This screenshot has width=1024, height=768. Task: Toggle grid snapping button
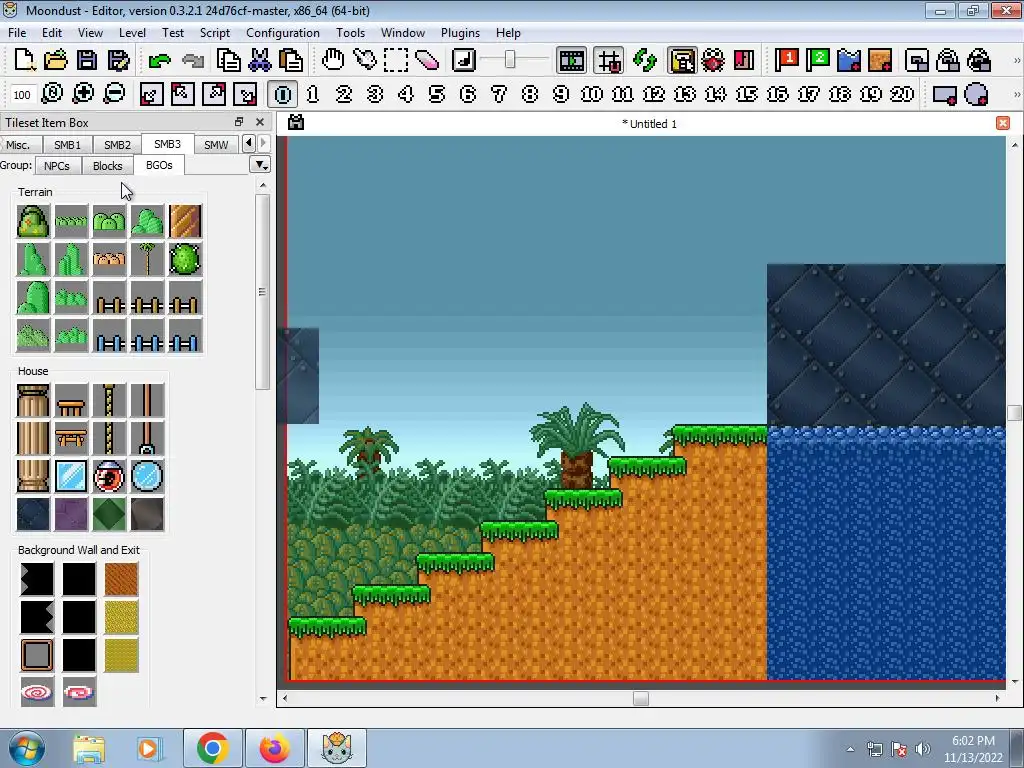pyautogui.click(x=609, y=60)
